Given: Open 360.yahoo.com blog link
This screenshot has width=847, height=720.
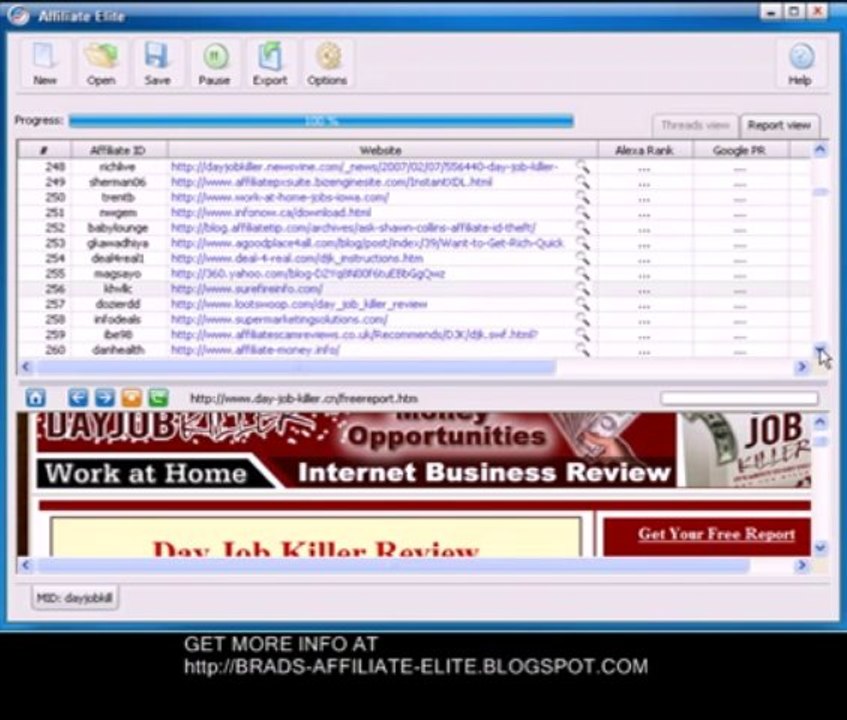Looking at the screenshot, I should [308, 274].
